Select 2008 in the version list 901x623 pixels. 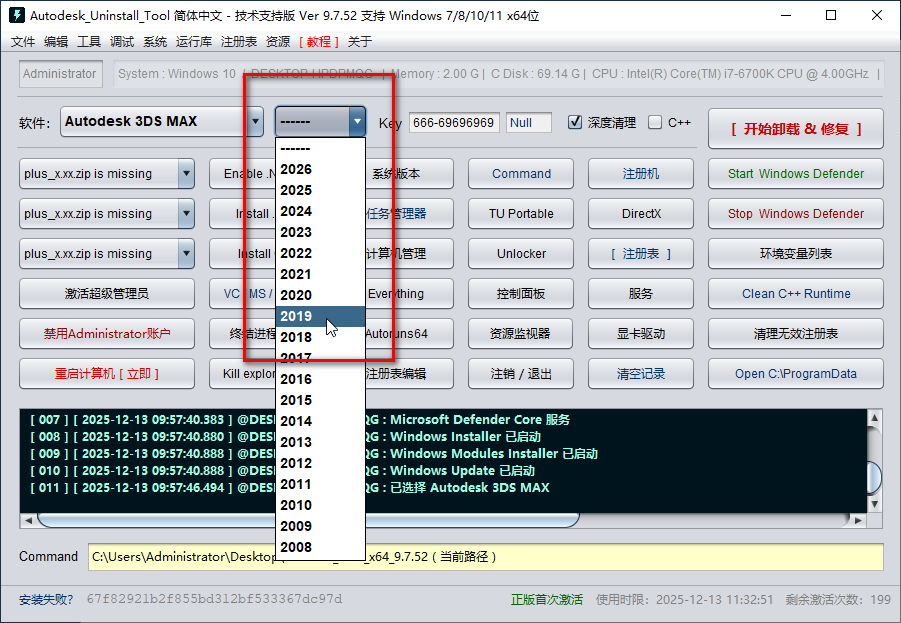320,547
